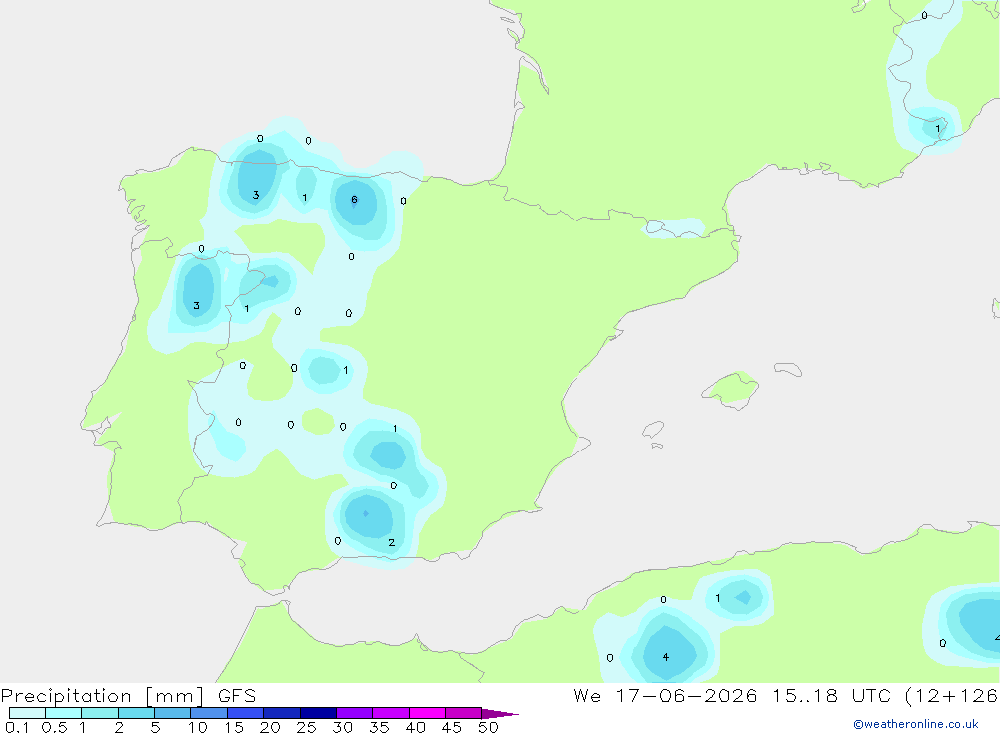Click the over-50 mm legend arrow tip
The width and height of the screenshot is (1000, 733).
[500, 713]
